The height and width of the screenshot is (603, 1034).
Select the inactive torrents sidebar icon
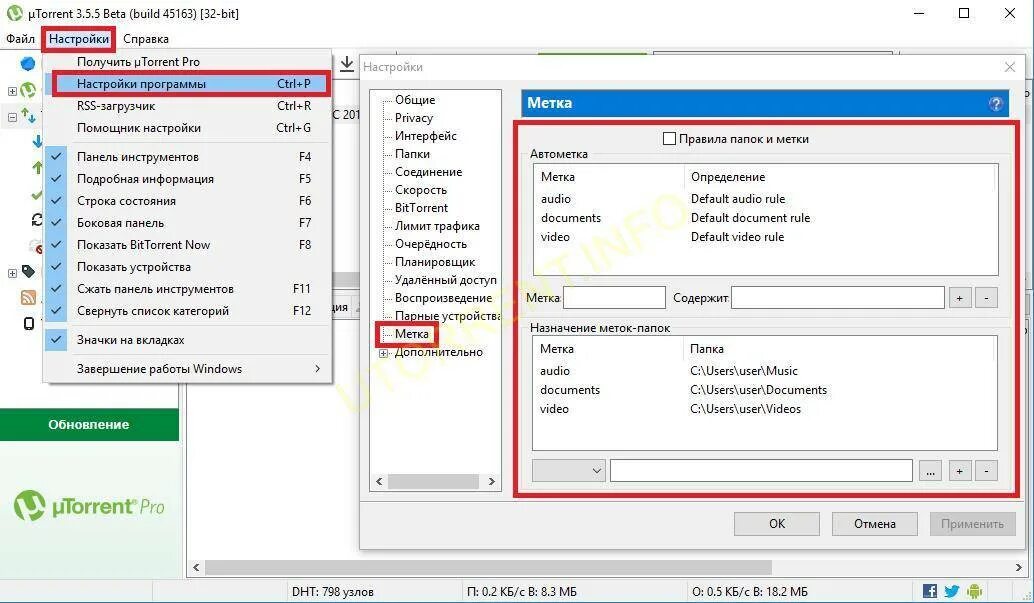pos(36,247)
